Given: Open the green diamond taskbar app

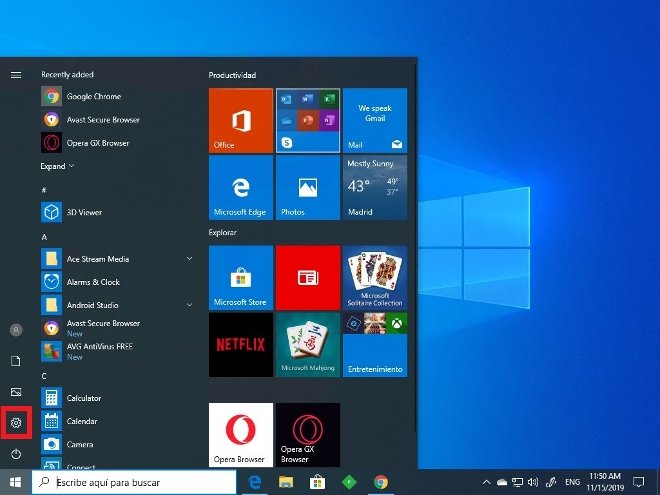Looking at the screenshot, I should (x=349, y=482).
